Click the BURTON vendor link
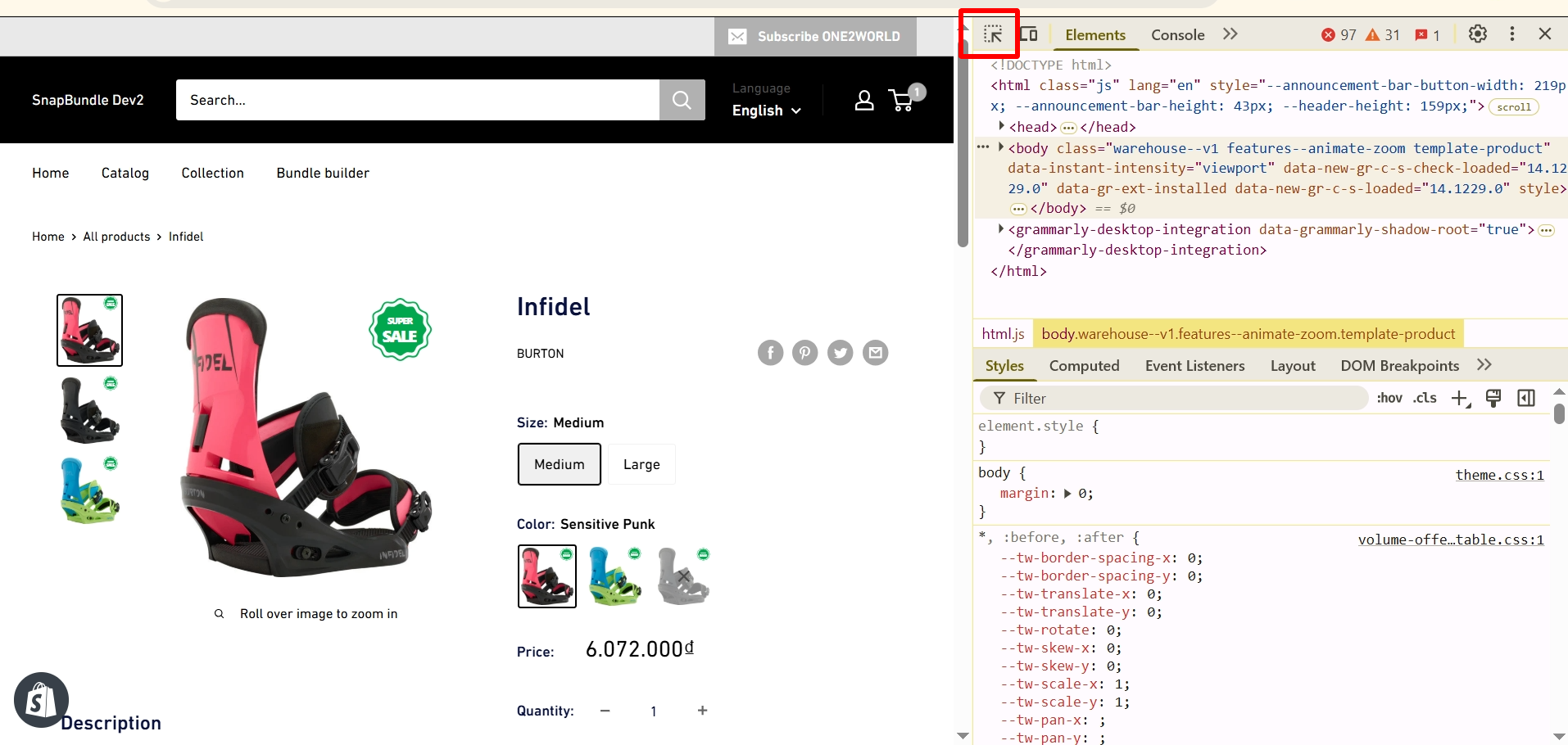 pos(541,354)
